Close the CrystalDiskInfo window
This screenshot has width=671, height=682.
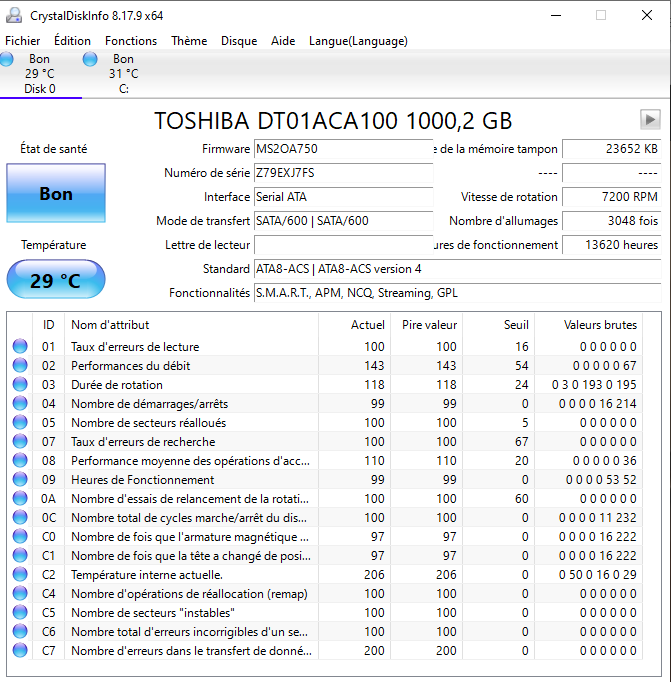coord(647,16)
